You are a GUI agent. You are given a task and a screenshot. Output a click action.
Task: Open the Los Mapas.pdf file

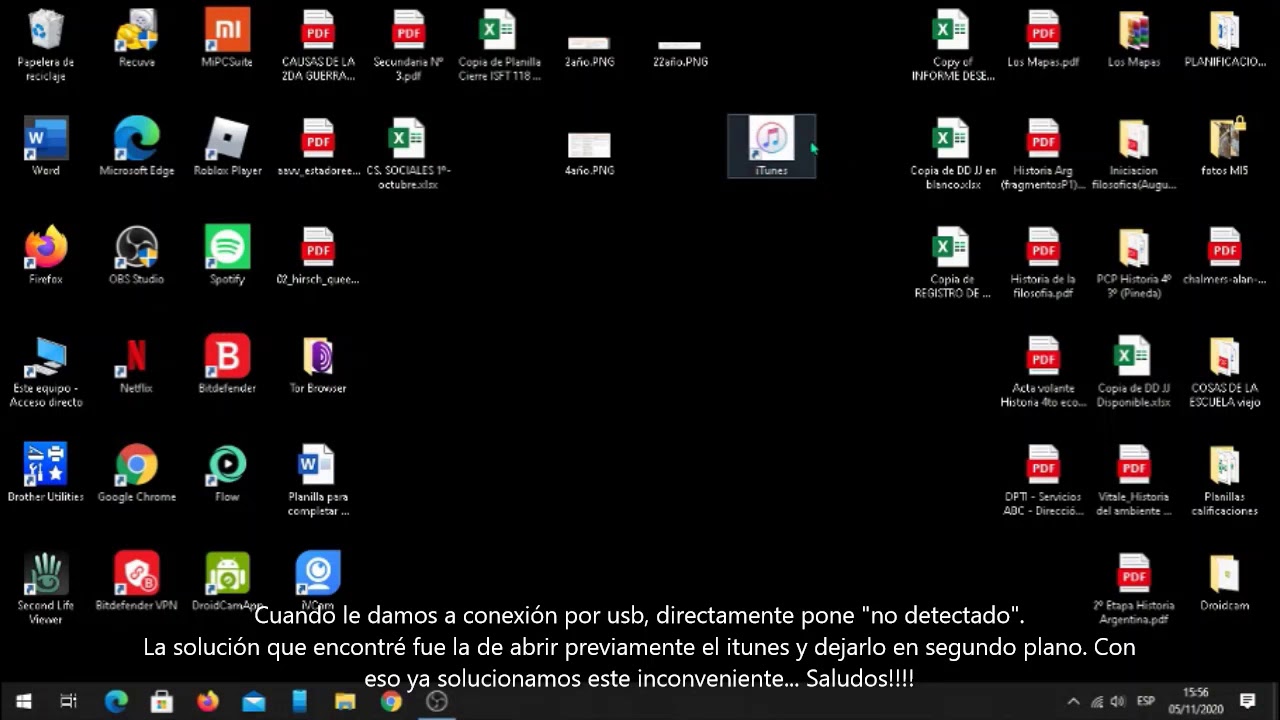point(1043,40)
